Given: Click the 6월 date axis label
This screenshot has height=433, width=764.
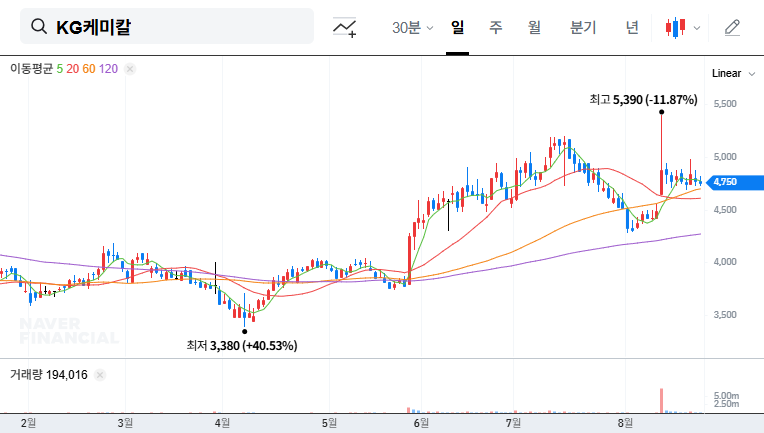Looking at the screenshot, I should (x=421, y=423).
